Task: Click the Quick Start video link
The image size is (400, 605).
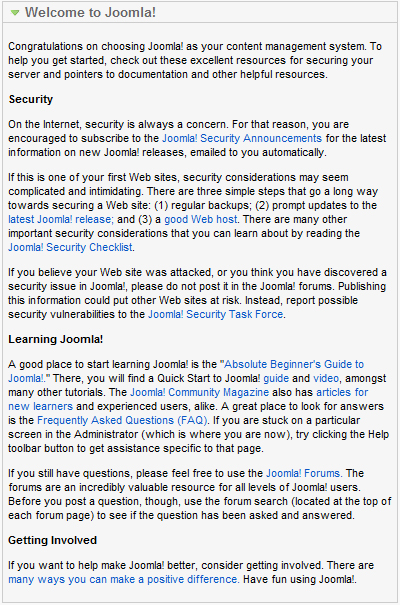Action: 326,378
